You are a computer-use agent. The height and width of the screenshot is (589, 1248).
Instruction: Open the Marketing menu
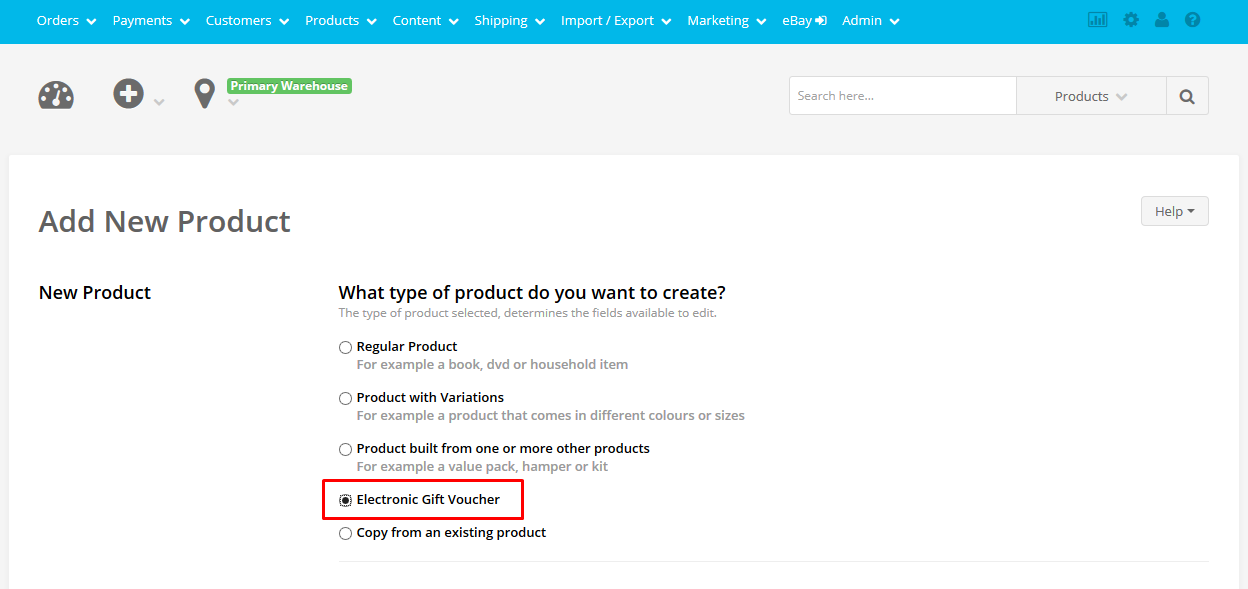(727, 20)
